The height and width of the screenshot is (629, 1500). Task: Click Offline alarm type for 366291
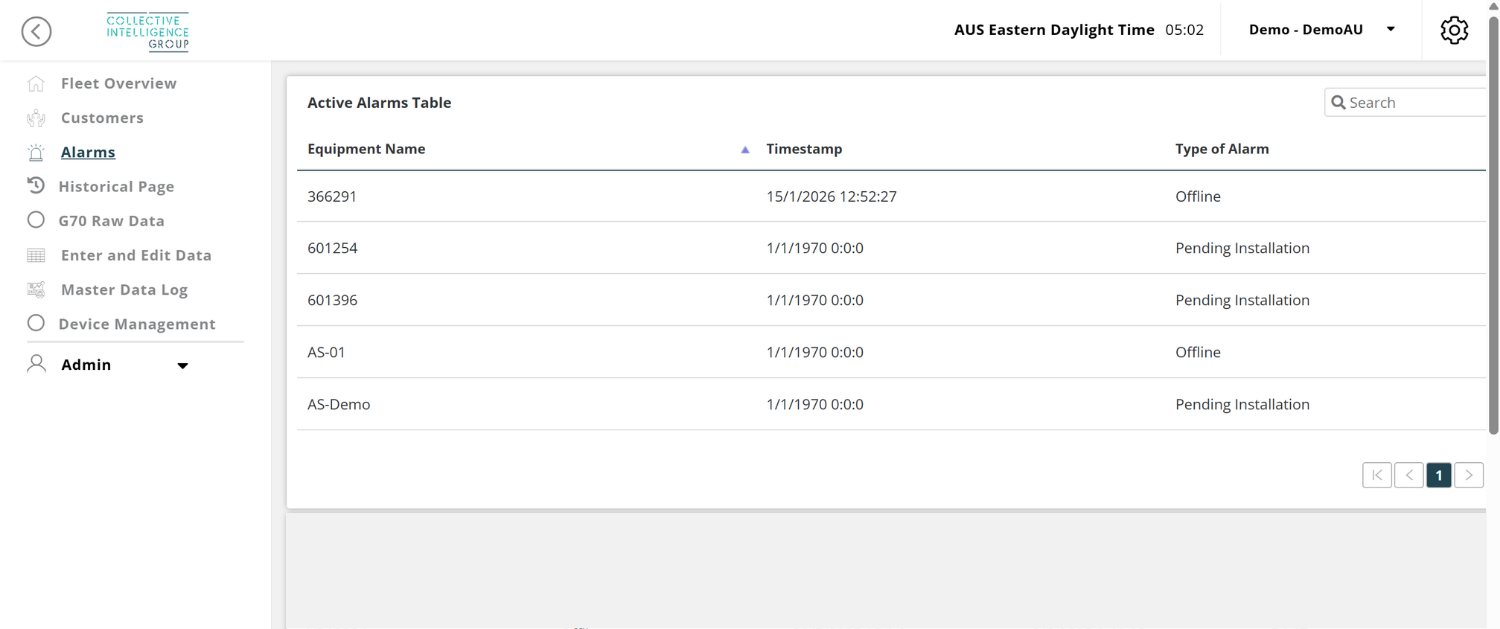(1198, 196)
